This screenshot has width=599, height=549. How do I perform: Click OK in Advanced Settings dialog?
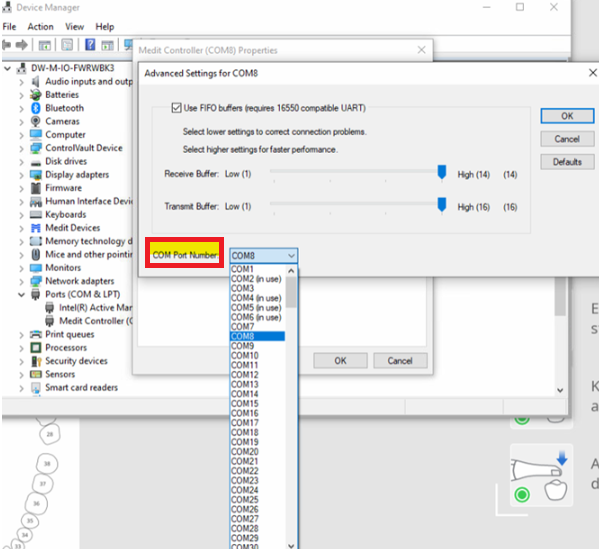[x=567, y=116]
